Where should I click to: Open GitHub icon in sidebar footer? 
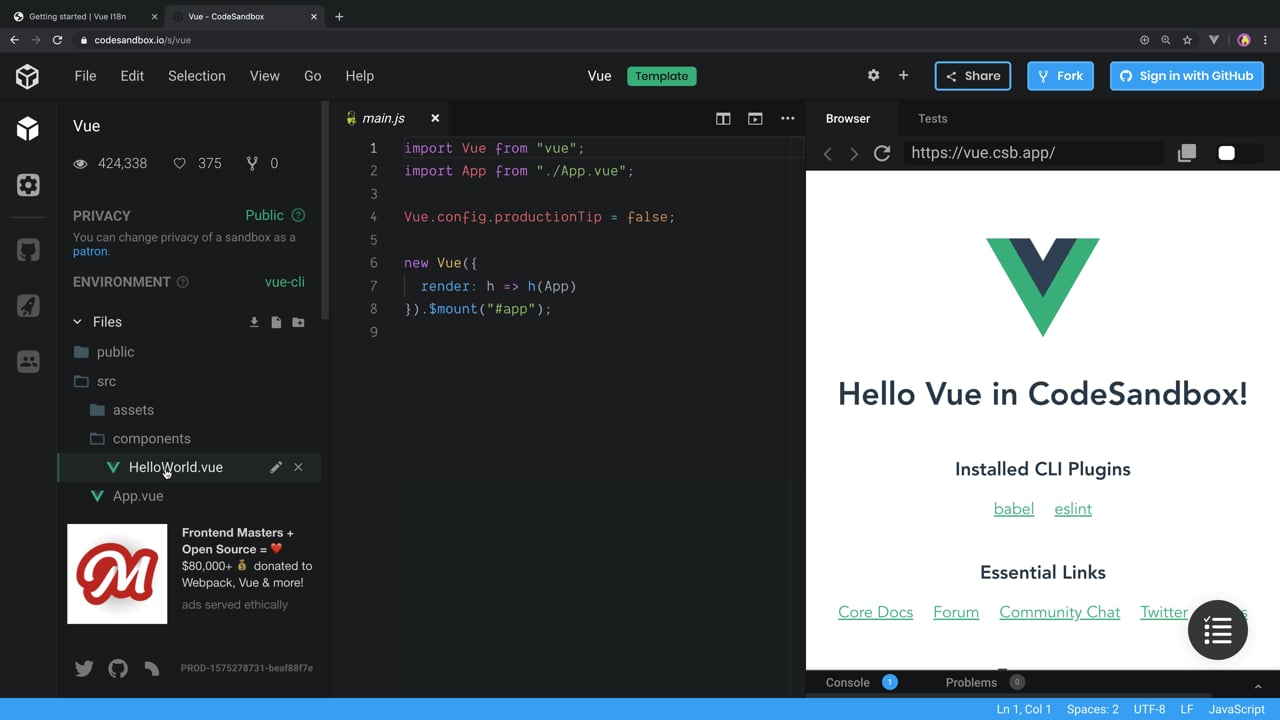point(118,668)
